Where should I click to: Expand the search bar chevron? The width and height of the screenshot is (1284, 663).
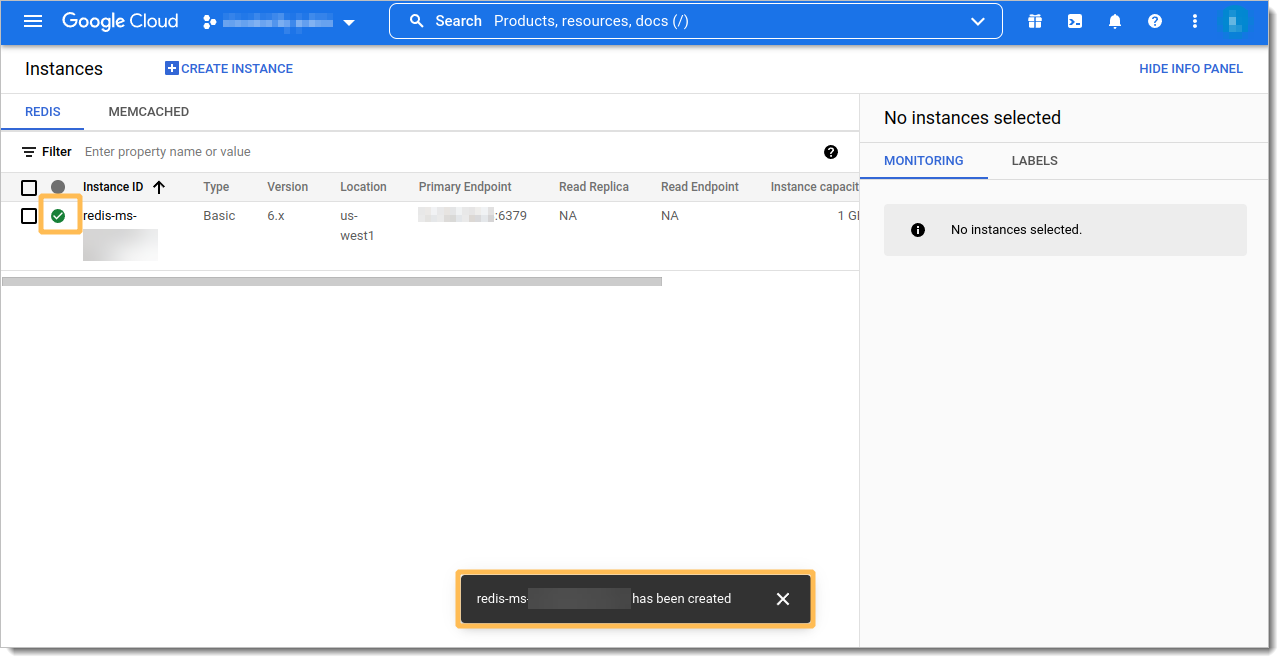click(978, 22)
